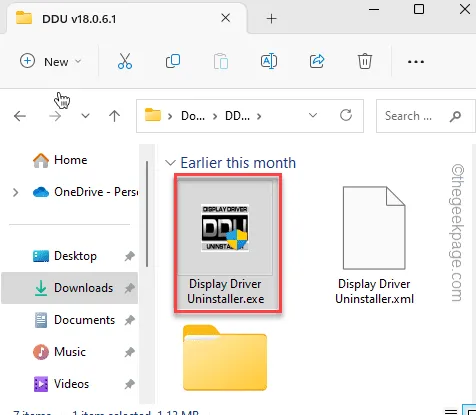Click the Search input field
The width and height of the screenshot is (476, 415).
pos(425,116)
